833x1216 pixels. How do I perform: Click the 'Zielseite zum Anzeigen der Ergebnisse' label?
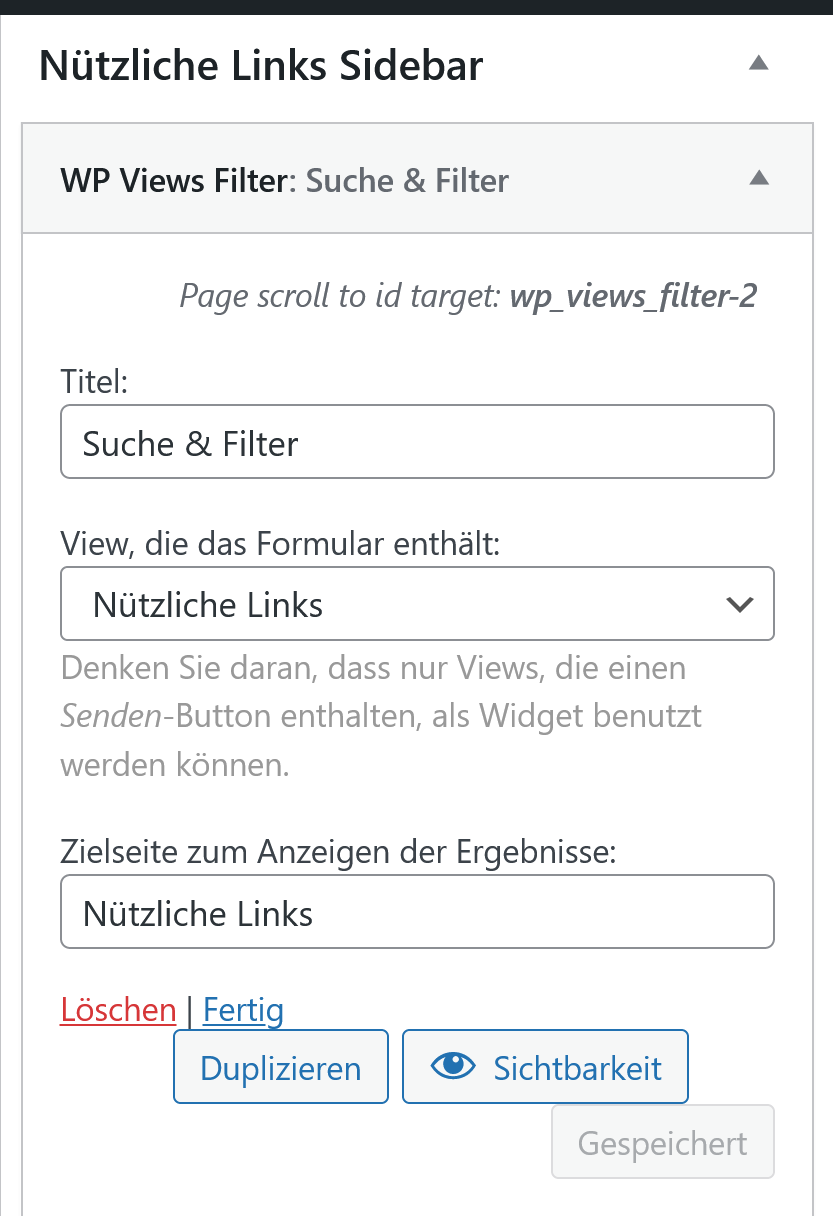coord(340,852)
